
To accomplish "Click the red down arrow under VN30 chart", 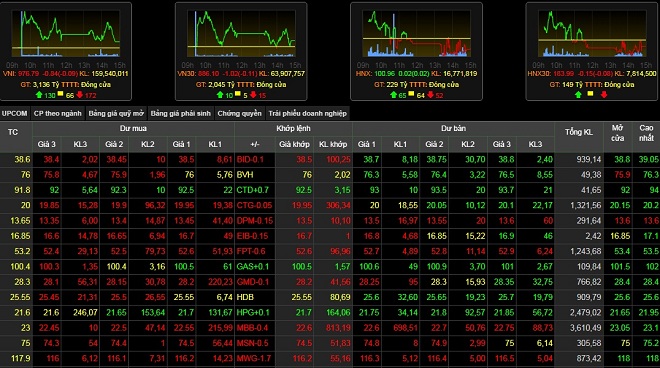I will (253, 95).
